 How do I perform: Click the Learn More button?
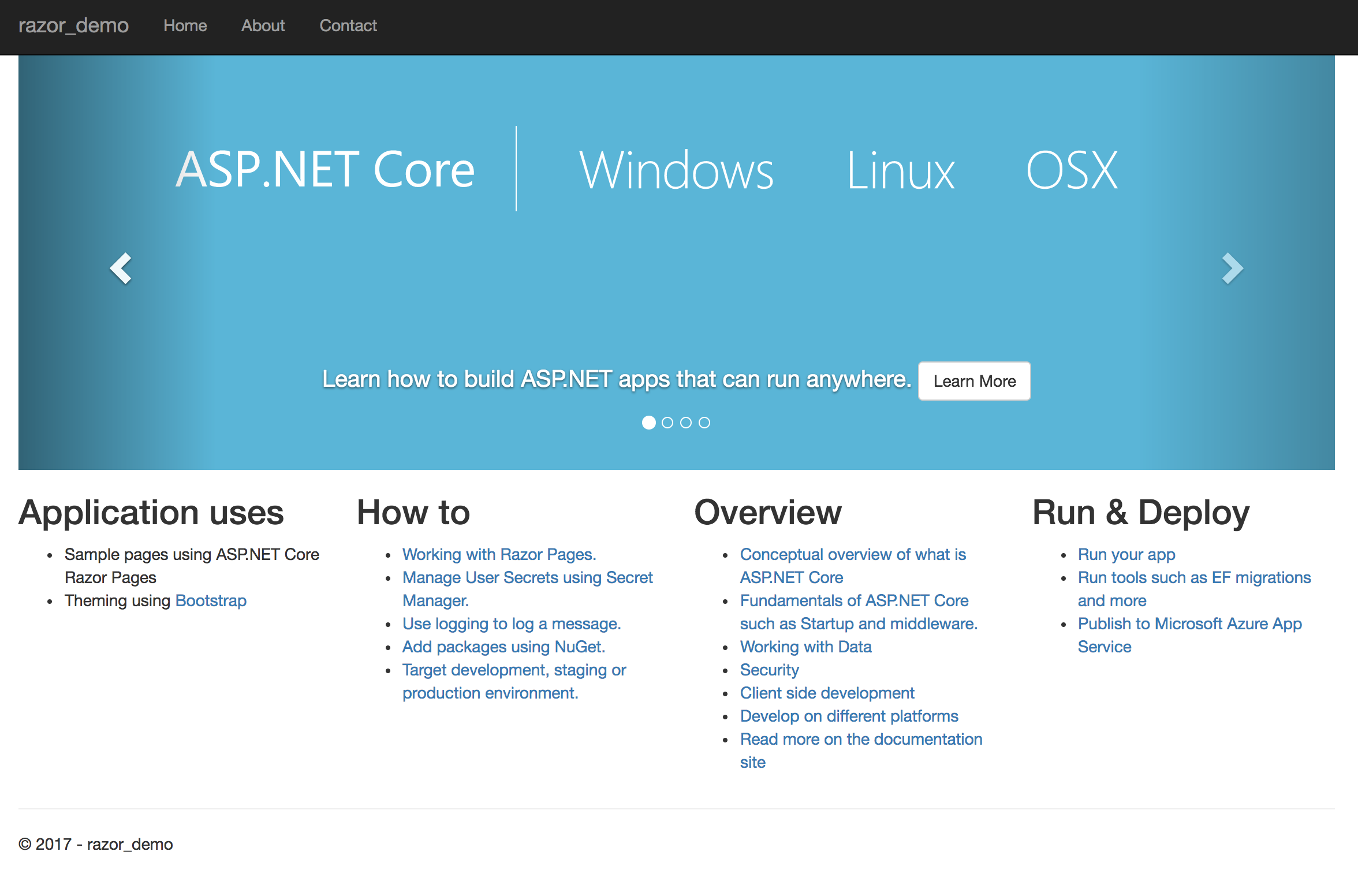point(974,381)
